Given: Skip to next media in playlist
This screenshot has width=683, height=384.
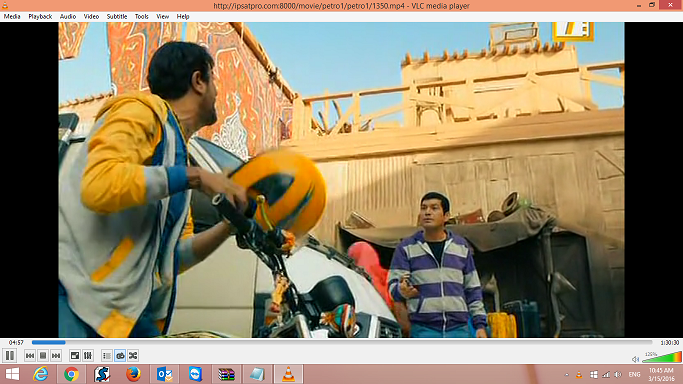Looking at the screenshot, I should (56, 356).
